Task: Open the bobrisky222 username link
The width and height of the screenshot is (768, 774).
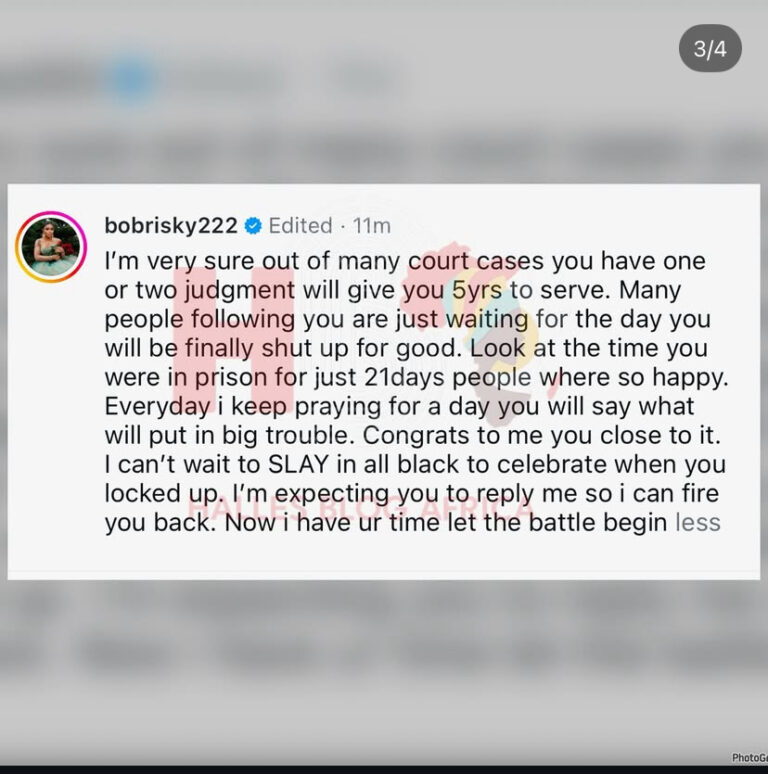Action: tap(171, 226)
